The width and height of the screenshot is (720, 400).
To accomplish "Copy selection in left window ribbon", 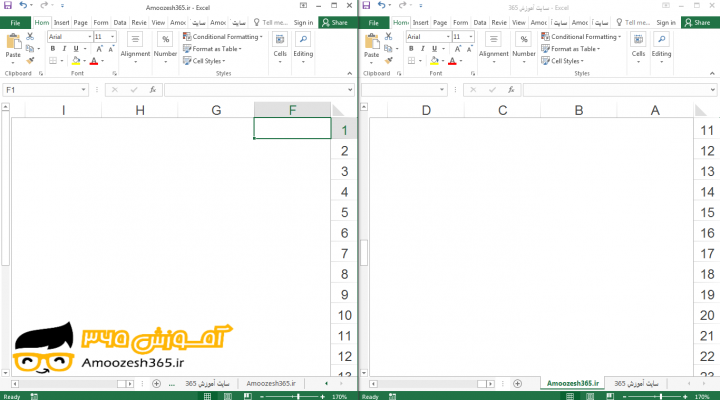I will pyautogui.click(x=30, y=48).
